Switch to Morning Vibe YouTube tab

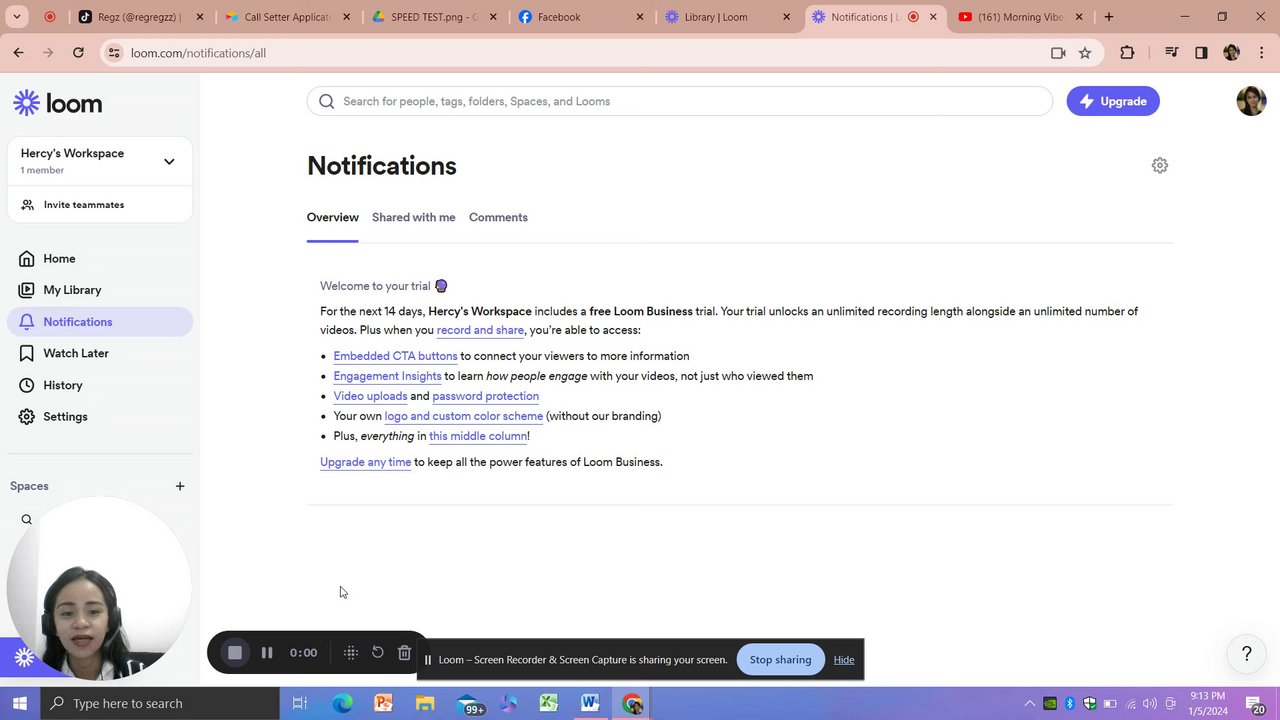pyautogui.click(x=1020, y=17)
